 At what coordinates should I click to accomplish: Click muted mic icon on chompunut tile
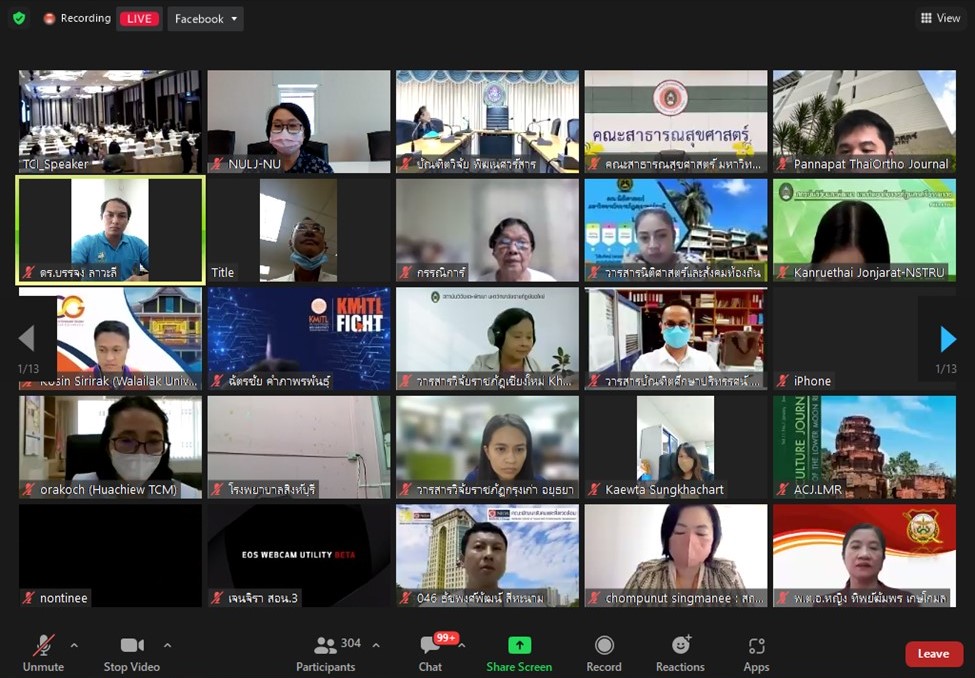[x=594, y=598]
